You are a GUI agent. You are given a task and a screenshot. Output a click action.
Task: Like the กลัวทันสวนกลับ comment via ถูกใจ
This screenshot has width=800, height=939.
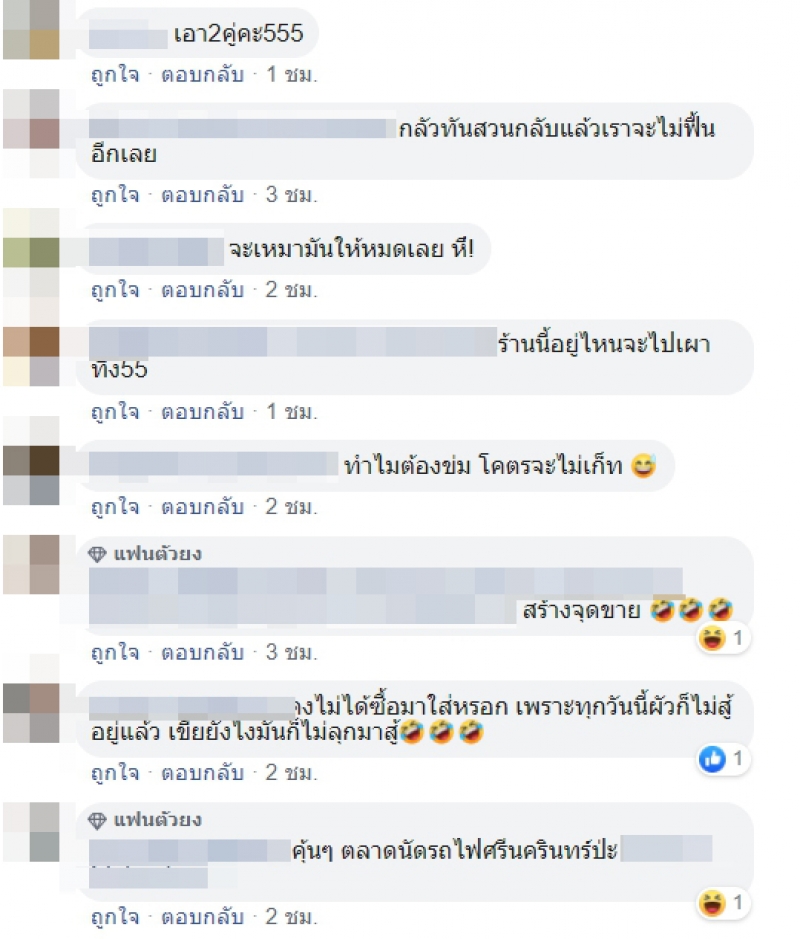115,195
